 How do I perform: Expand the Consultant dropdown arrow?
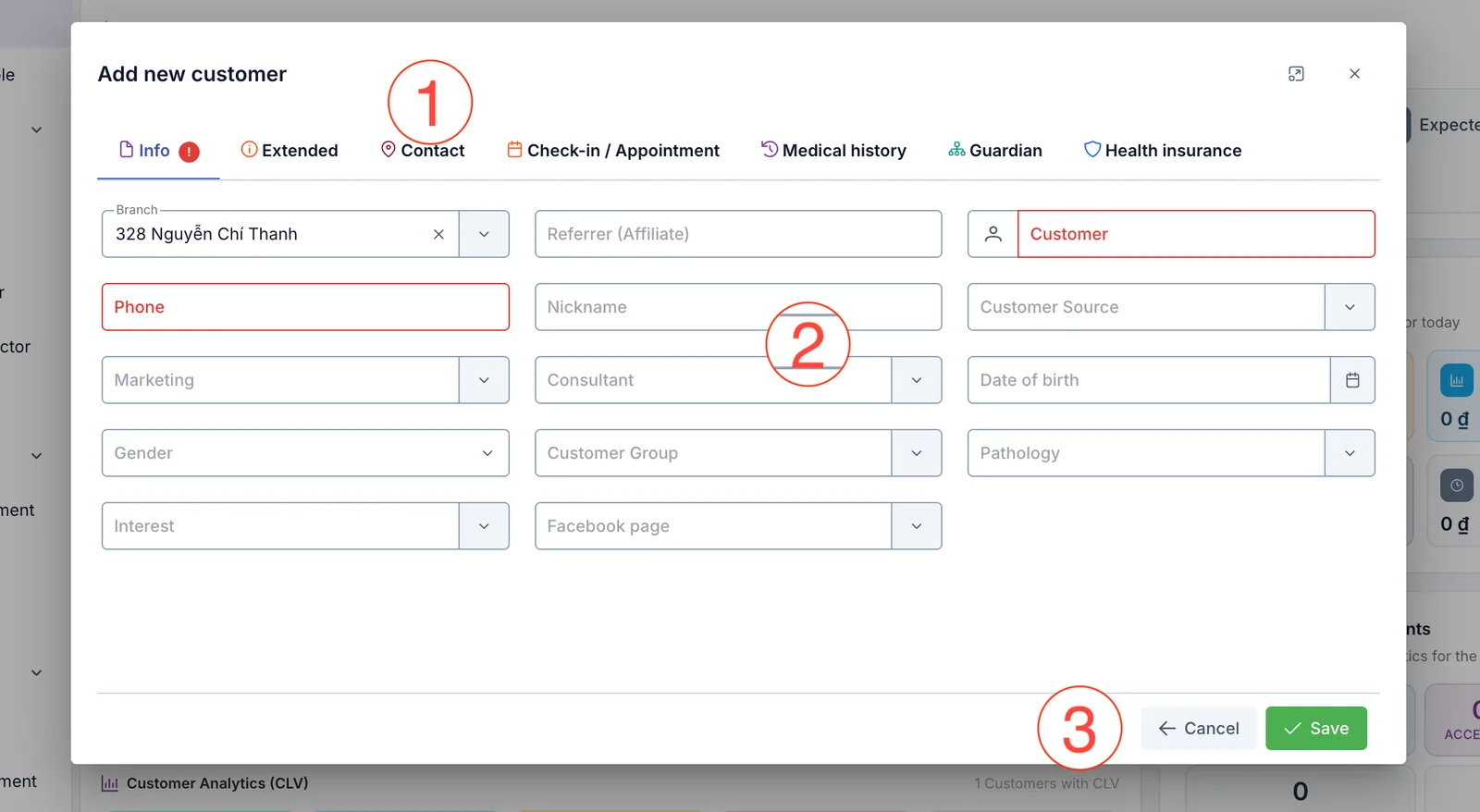coord(917,380)
